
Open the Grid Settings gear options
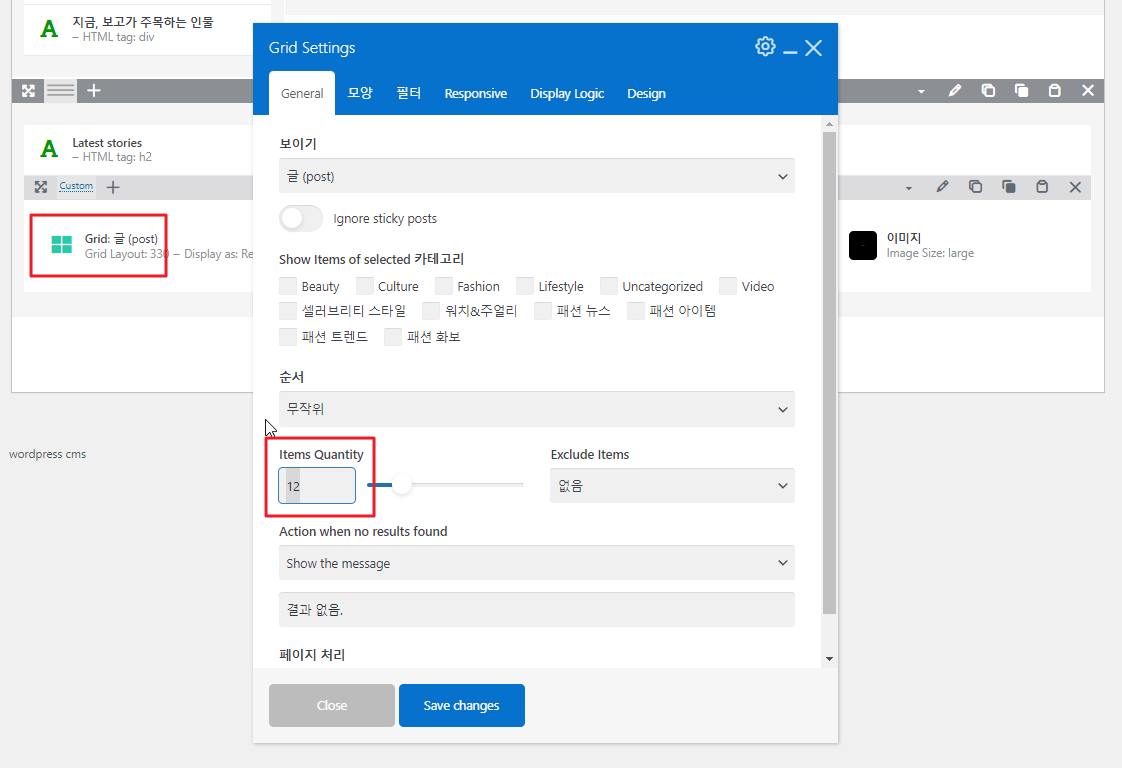765,47
